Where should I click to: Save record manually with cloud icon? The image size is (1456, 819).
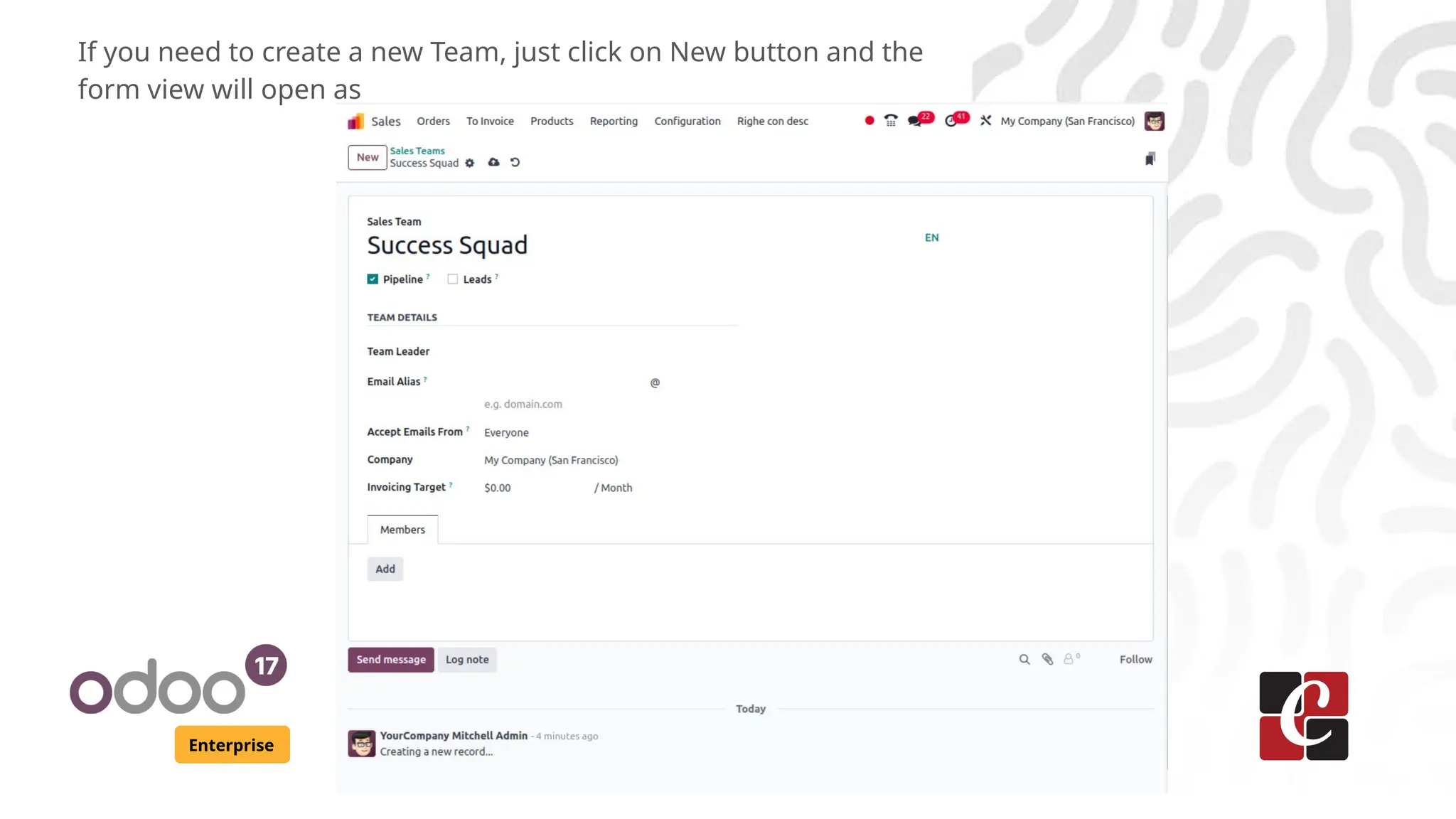493,162
